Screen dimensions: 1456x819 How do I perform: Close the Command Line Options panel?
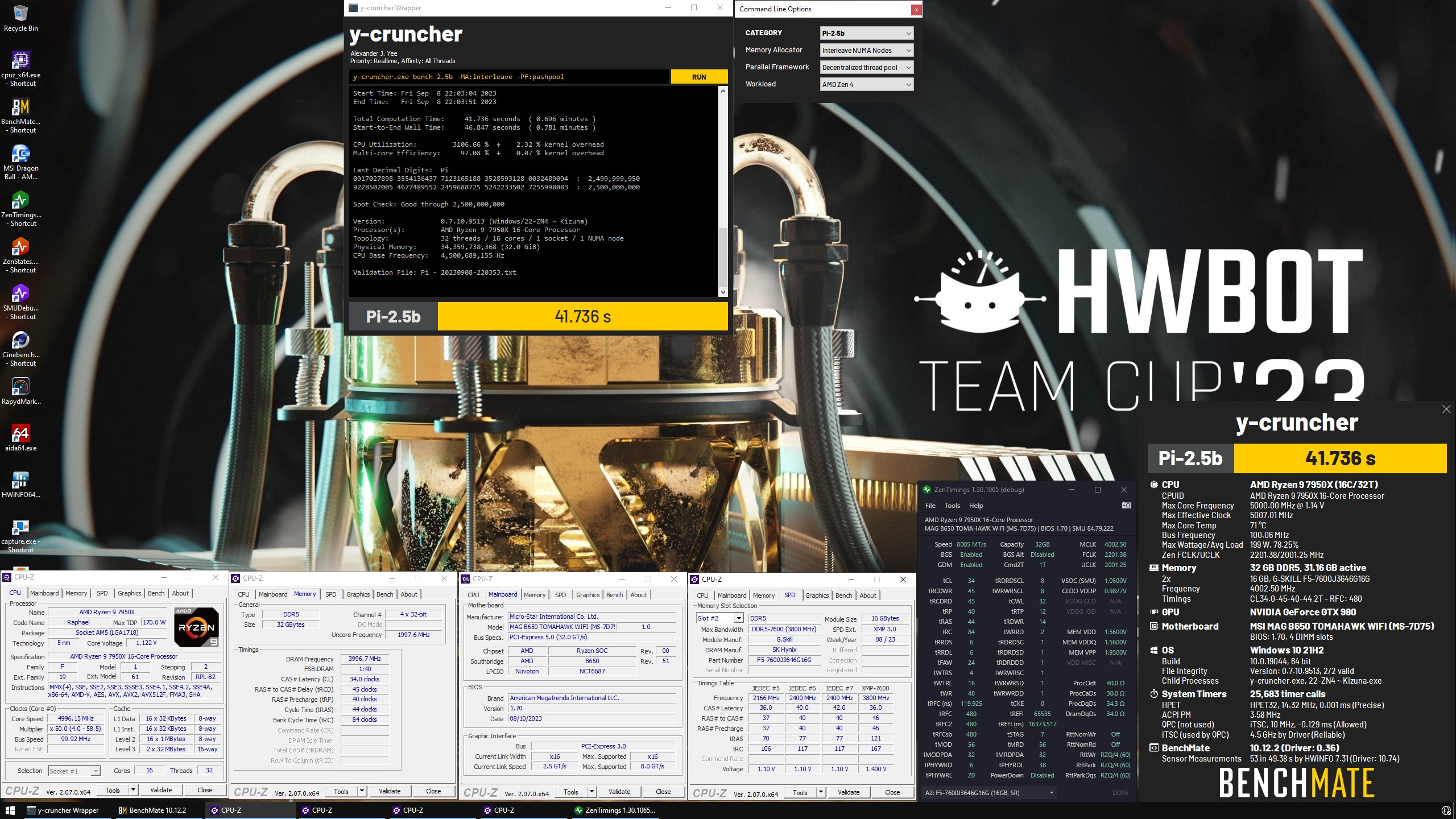pos(916,10)
